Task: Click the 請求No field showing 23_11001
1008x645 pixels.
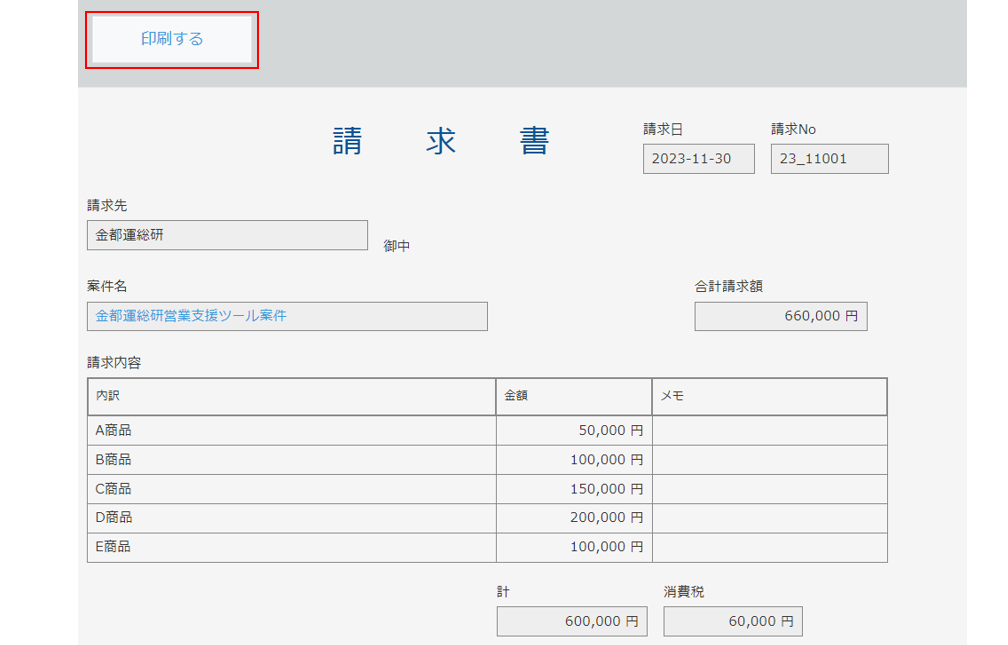Action: [829, 159]
